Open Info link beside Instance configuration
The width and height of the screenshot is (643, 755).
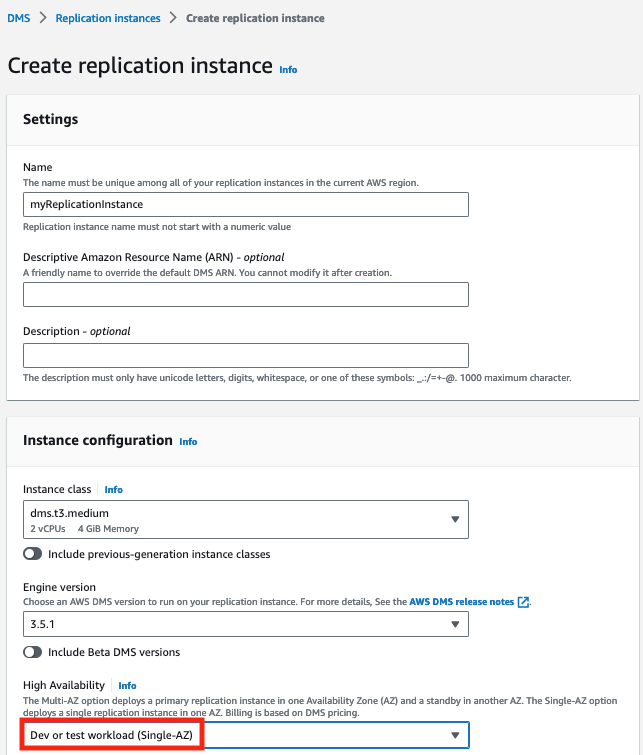tap(188, 441)
